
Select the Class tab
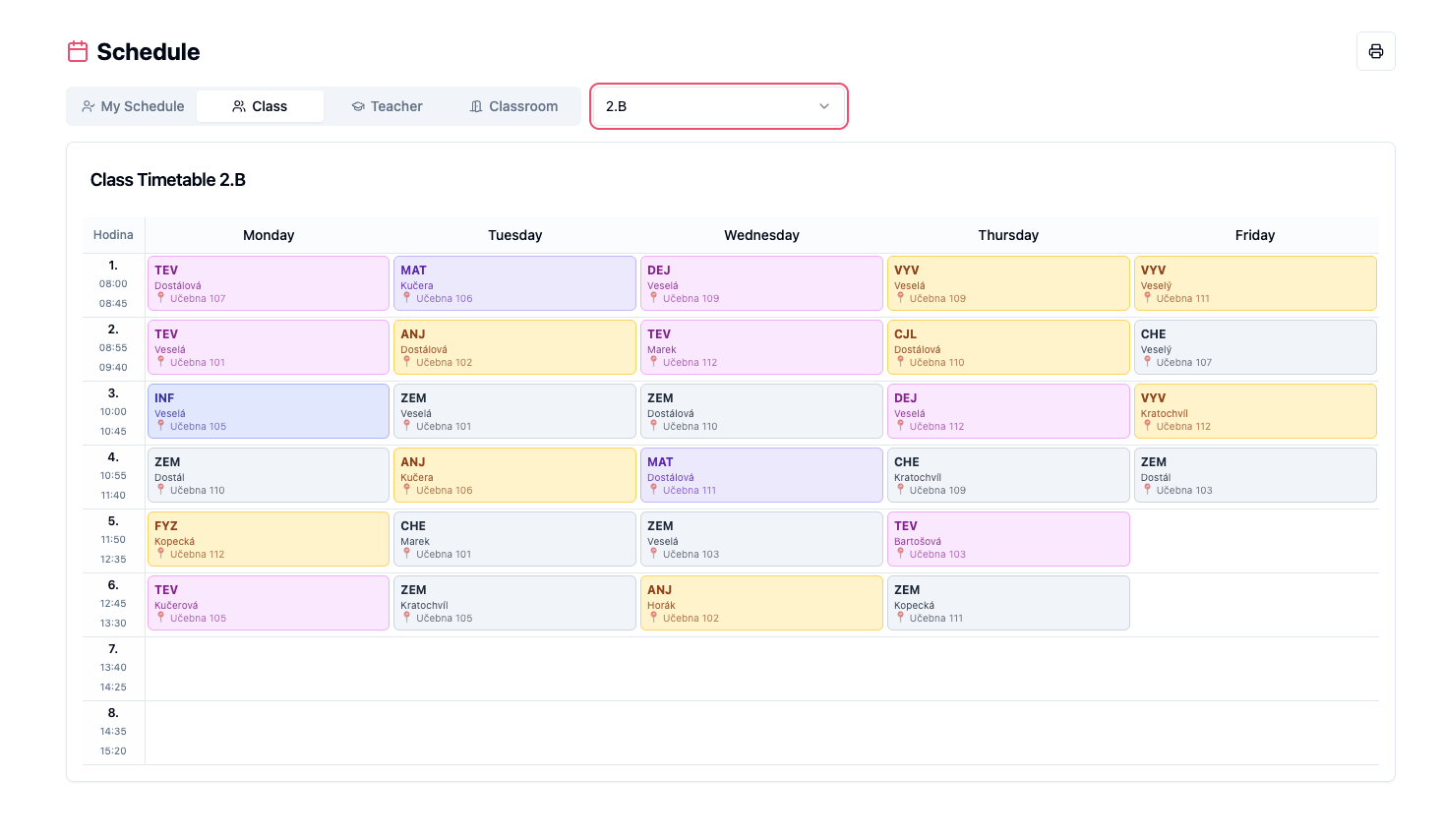pyautogui.click(x=260, y=106)
